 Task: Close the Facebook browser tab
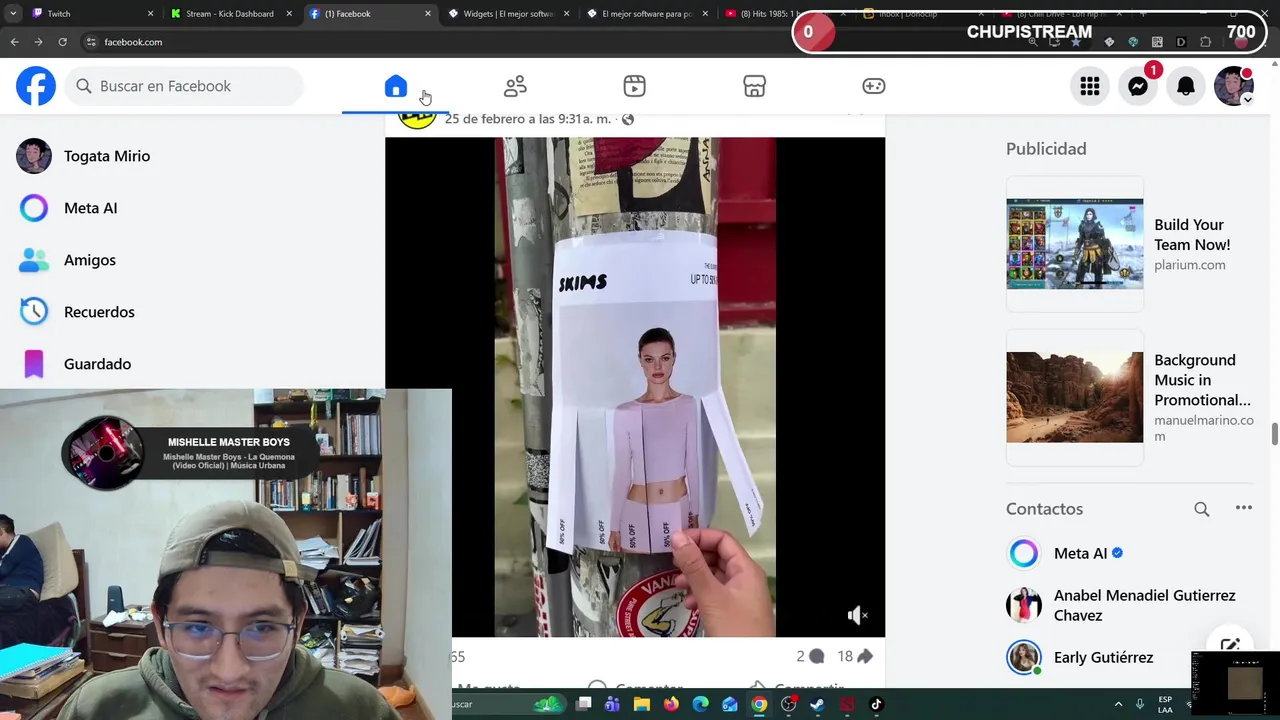click(428, 14)
